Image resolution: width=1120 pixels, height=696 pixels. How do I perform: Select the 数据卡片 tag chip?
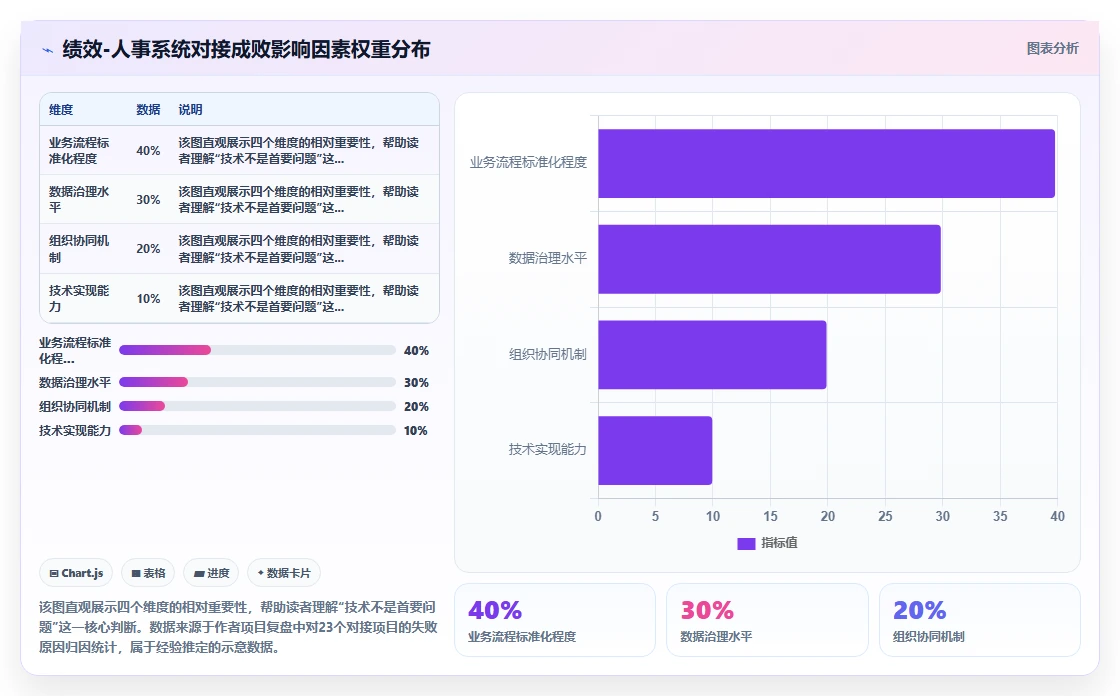[284, 573]
